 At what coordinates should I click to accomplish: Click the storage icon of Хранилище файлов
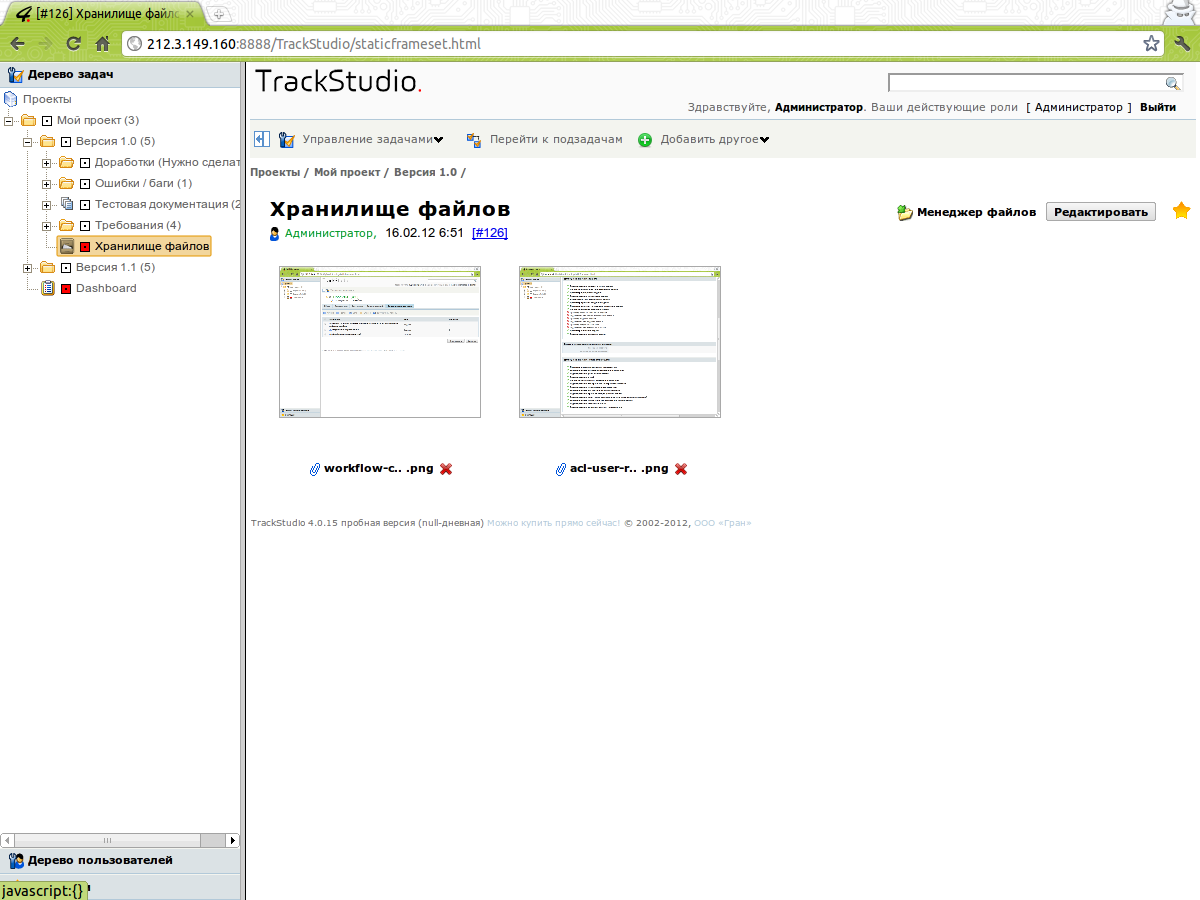[67, 246]
